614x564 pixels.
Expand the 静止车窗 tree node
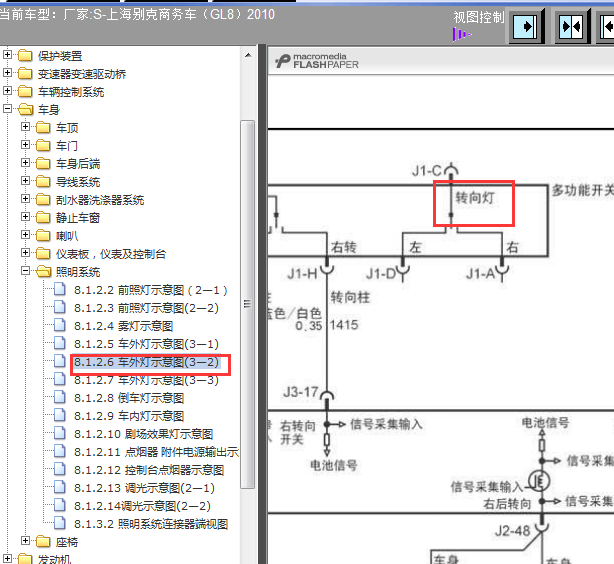tap(25, 217)
